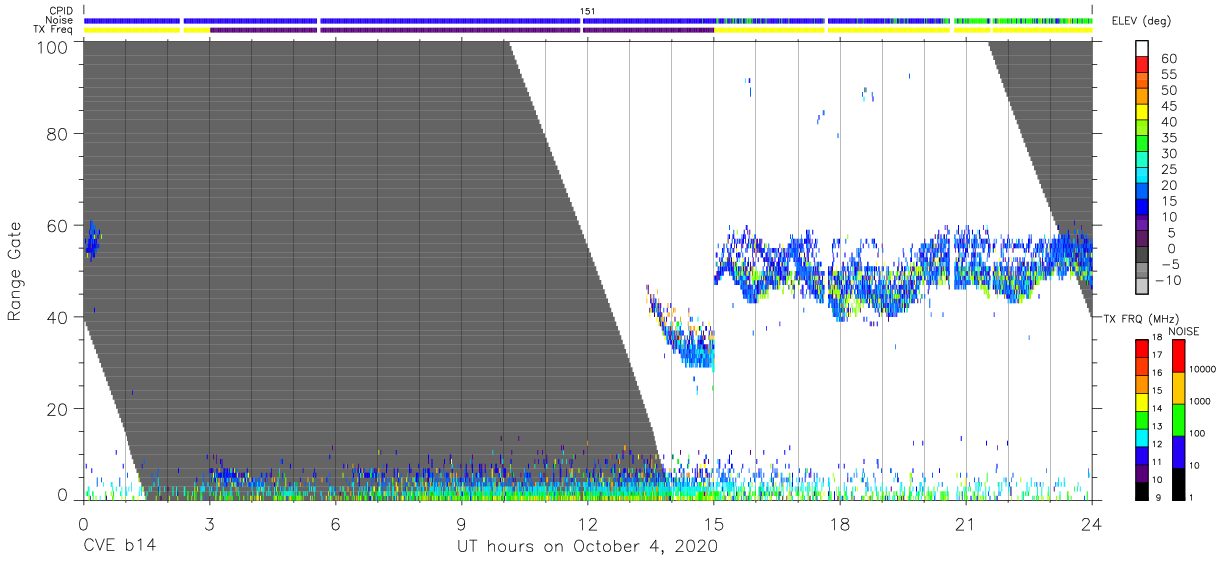The image size is (1228, 567).
Task: Click the '6' tick on UT hours axis
Action: [x=335, y=524]
